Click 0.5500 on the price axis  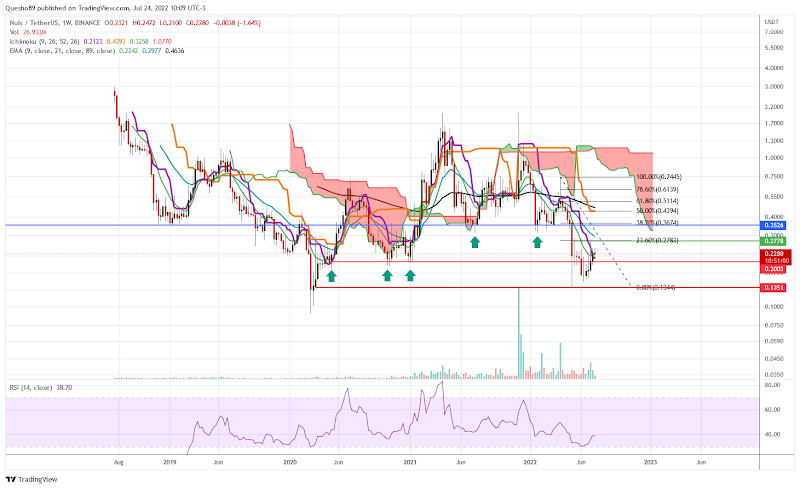point(774,197)
